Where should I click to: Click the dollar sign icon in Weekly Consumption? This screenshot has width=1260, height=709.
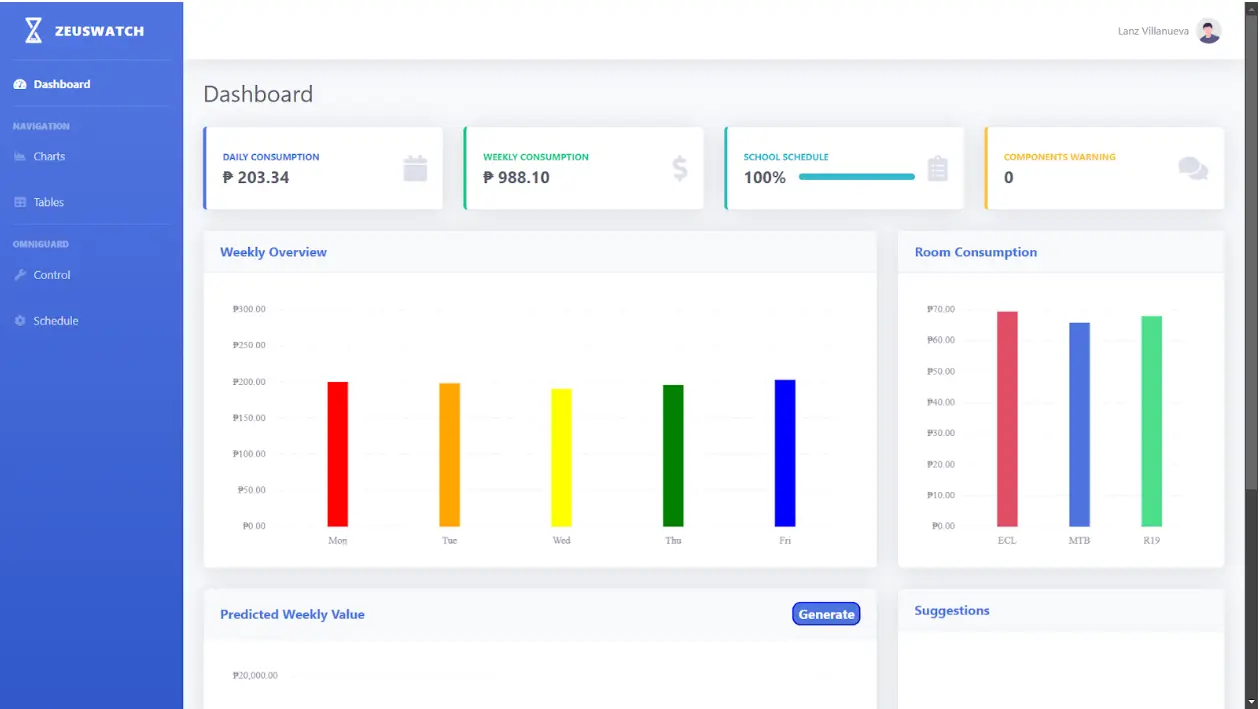point(680,168)
